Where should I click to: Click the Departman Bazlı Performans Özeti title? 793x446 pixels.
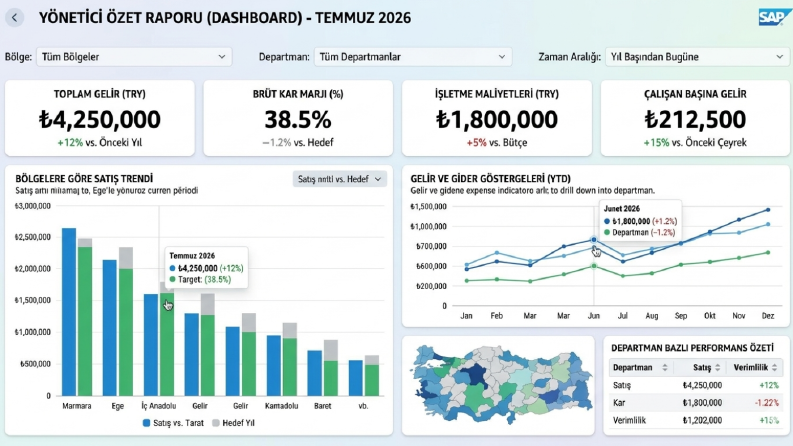click(692, 348)
